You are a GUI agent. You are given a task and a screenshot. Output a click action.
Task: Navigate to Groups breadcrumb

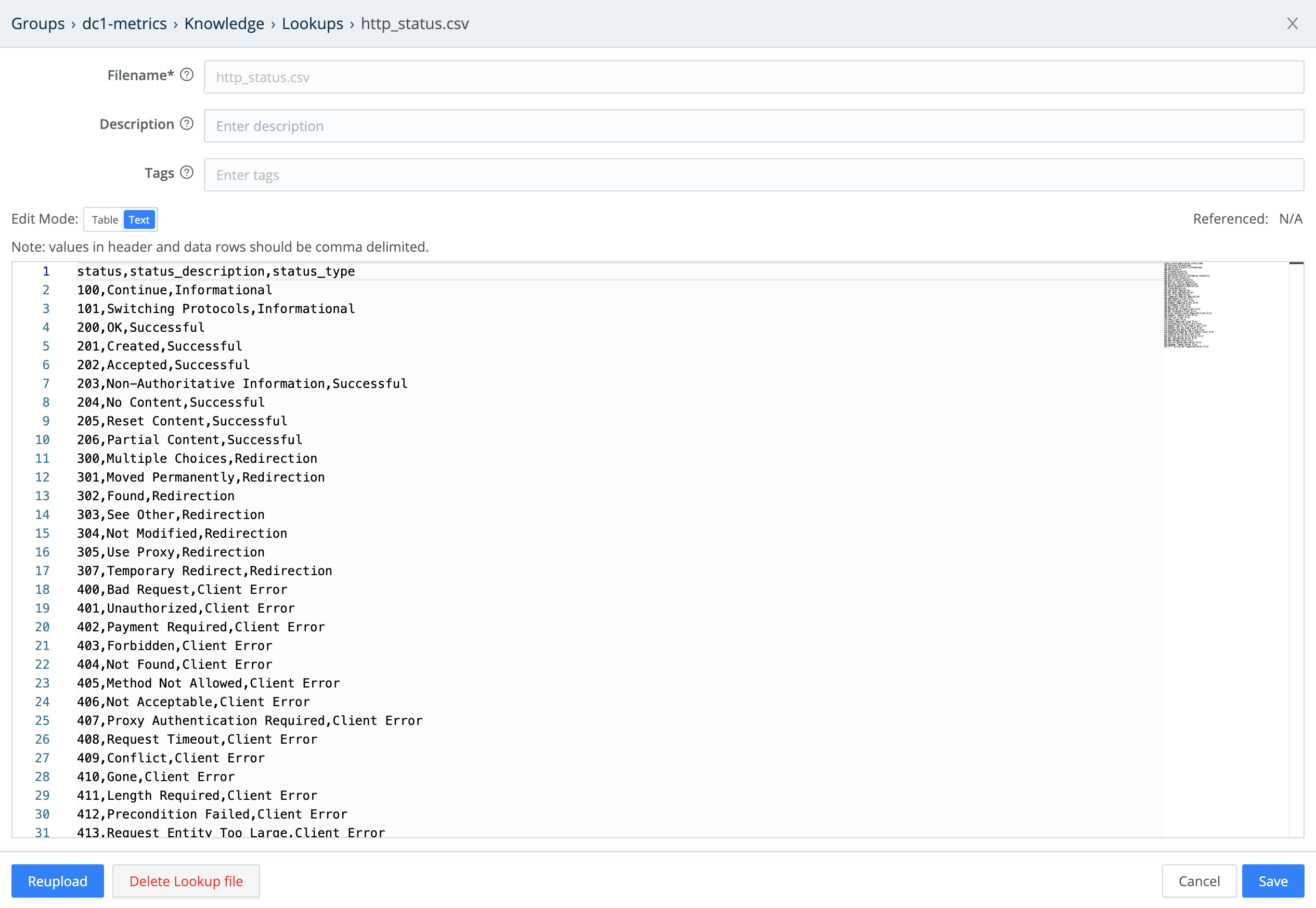coord(38,23)
